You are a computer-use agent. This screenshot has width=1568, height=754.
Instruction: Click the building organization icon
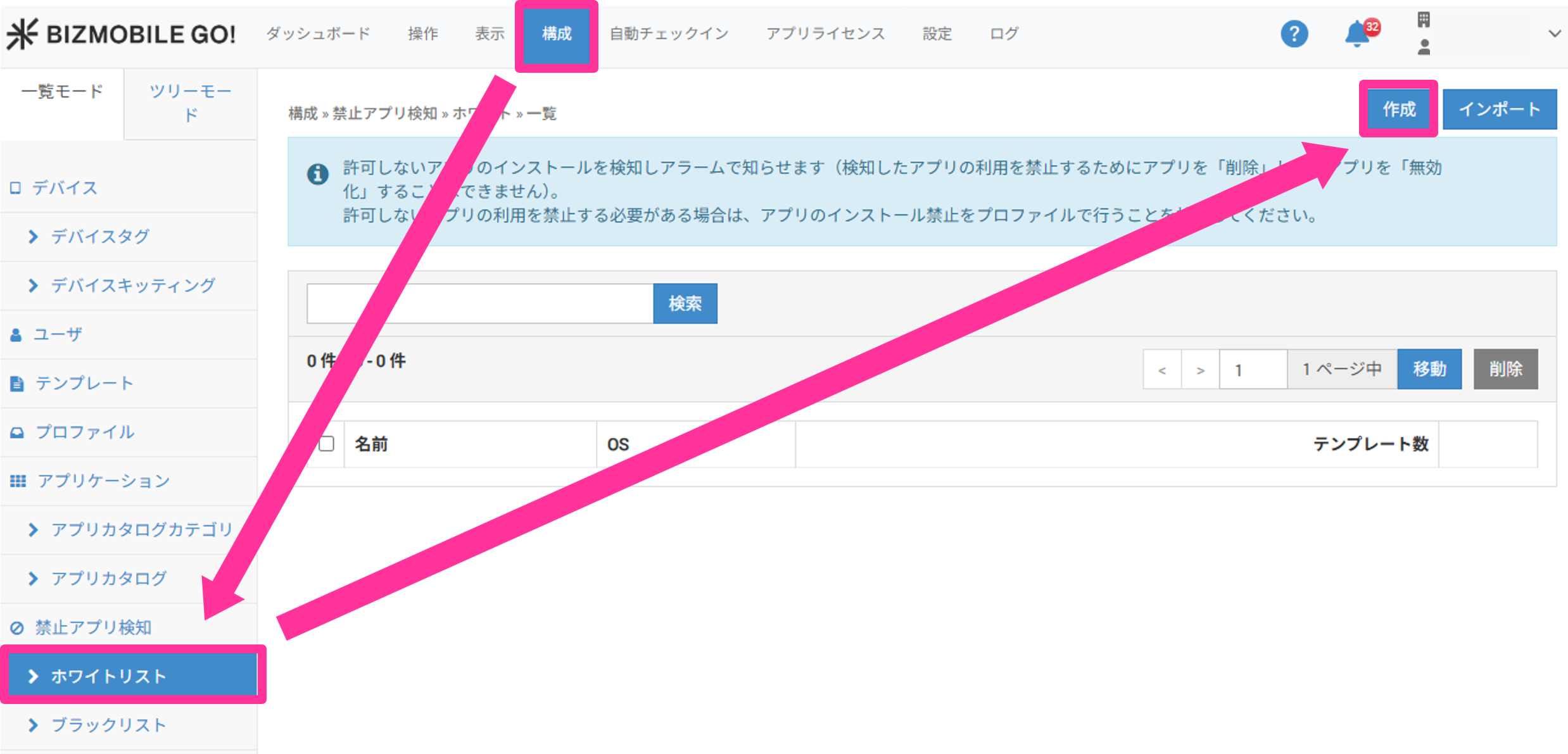[x=1424, y=20]
